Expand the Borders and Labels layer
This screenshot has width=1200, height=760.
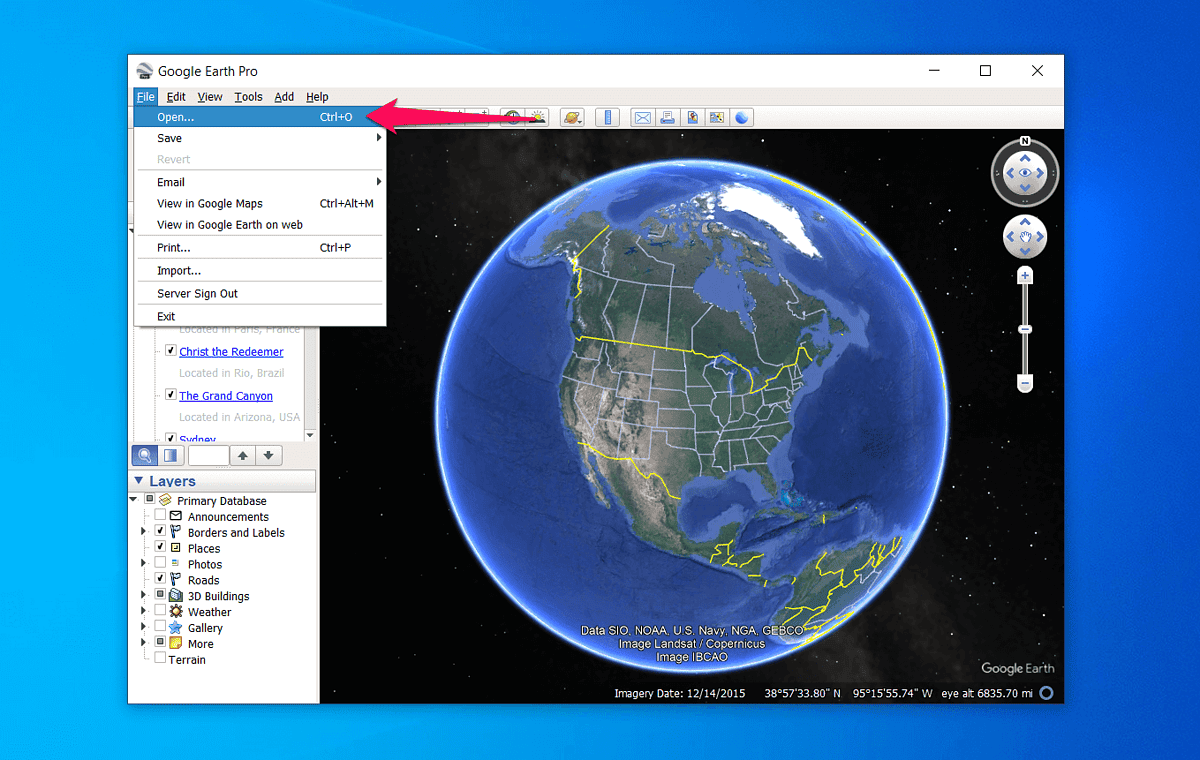[x=144, y=532]
